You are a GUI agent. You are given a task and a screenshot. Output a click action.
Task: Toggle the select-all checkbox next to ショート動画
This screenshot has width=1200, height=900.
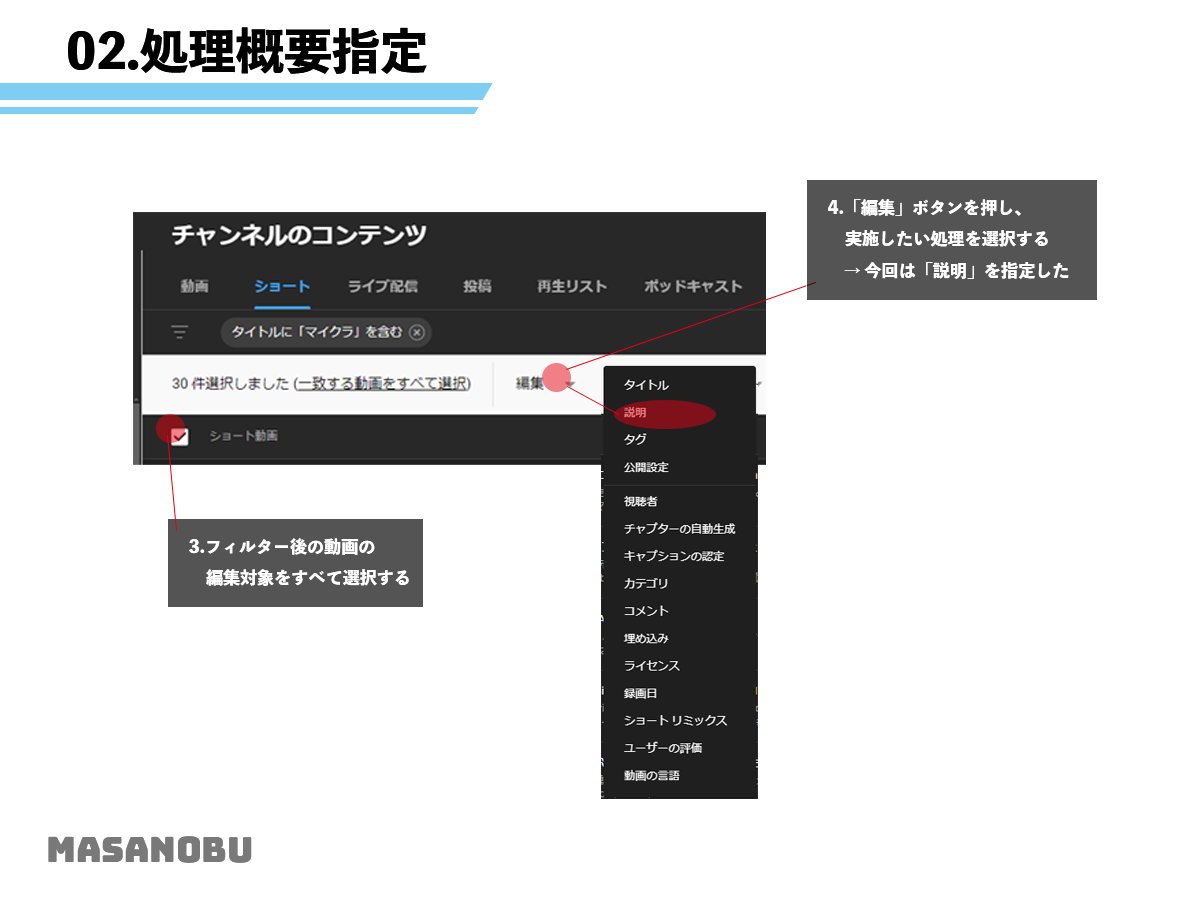pos(180,436)
